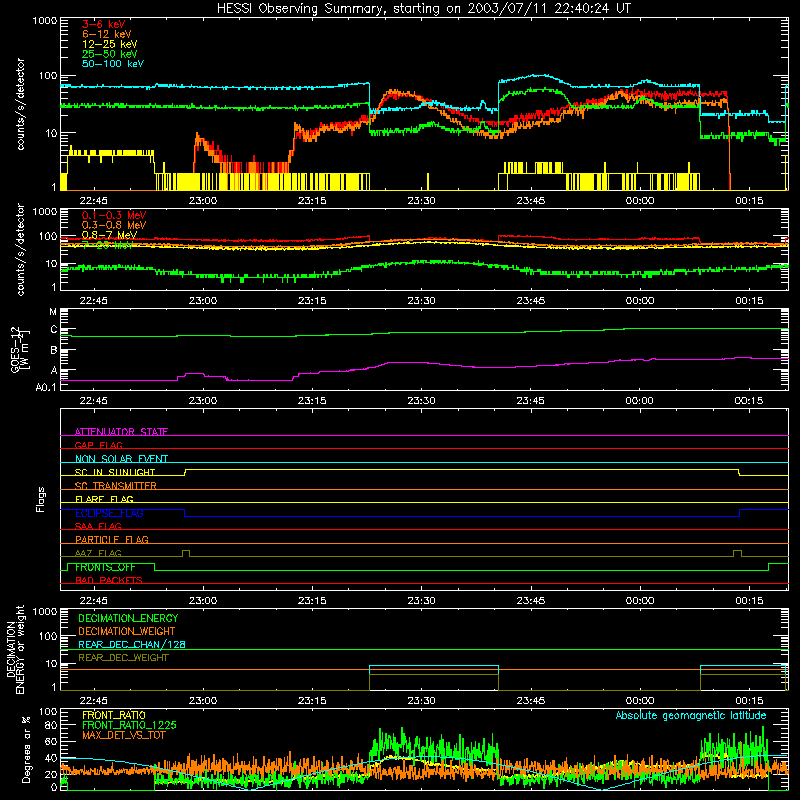Click the Degrees or % axis label
This screenshot has width=800, height=800.
[26, 749]
